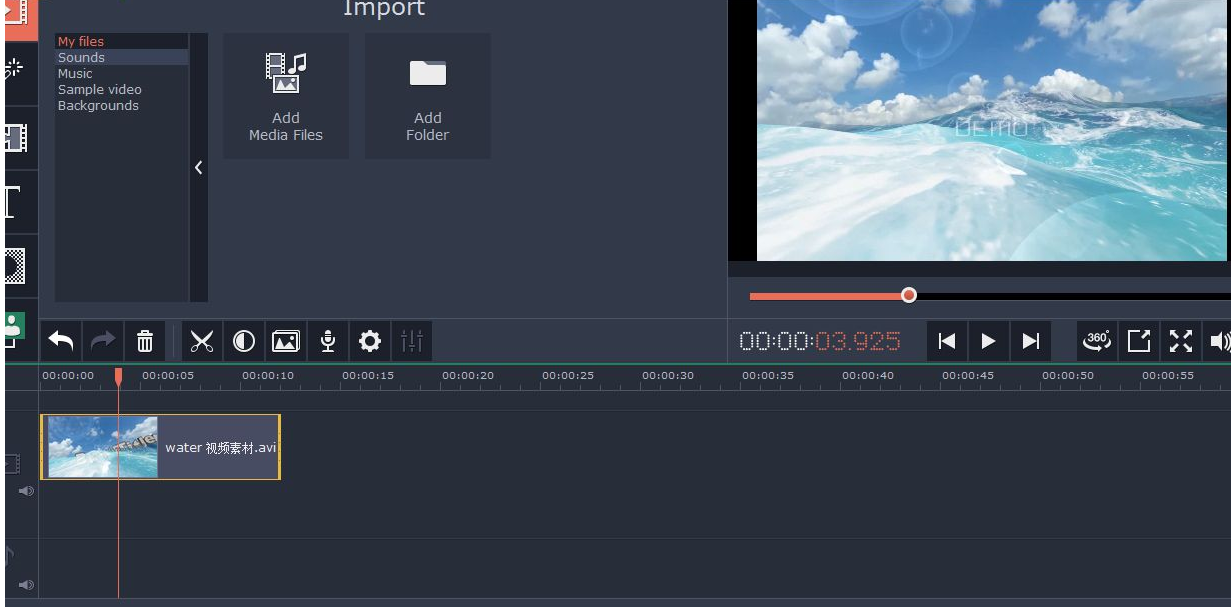Open audio properties sliders icon
1231x607 pixels.
(x=412, y=342)
